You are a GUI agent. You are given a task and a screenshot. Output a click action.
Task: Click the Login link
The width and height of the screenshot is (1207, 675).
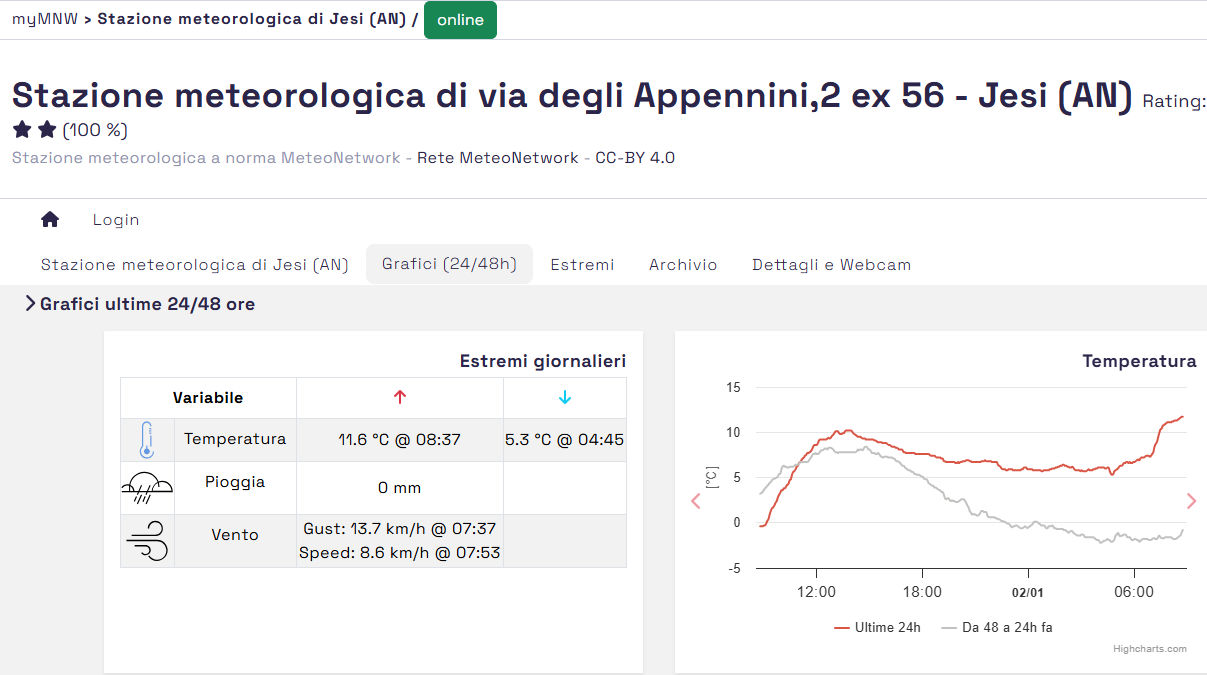coord(116,220)
